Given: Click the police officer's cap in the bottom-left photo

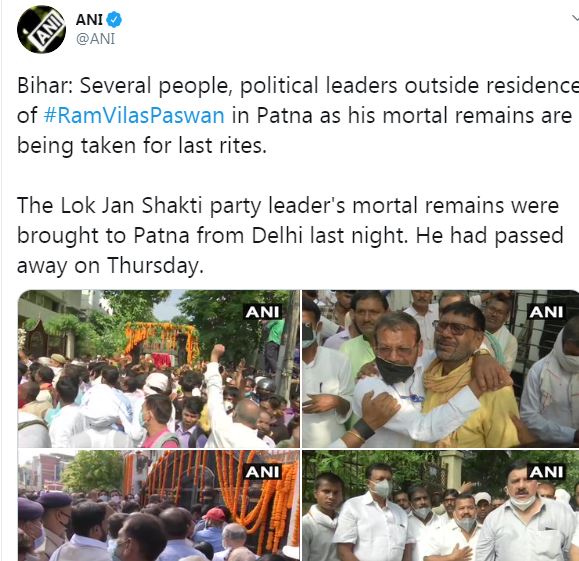Looking at the screenshot, I should 55,500.
